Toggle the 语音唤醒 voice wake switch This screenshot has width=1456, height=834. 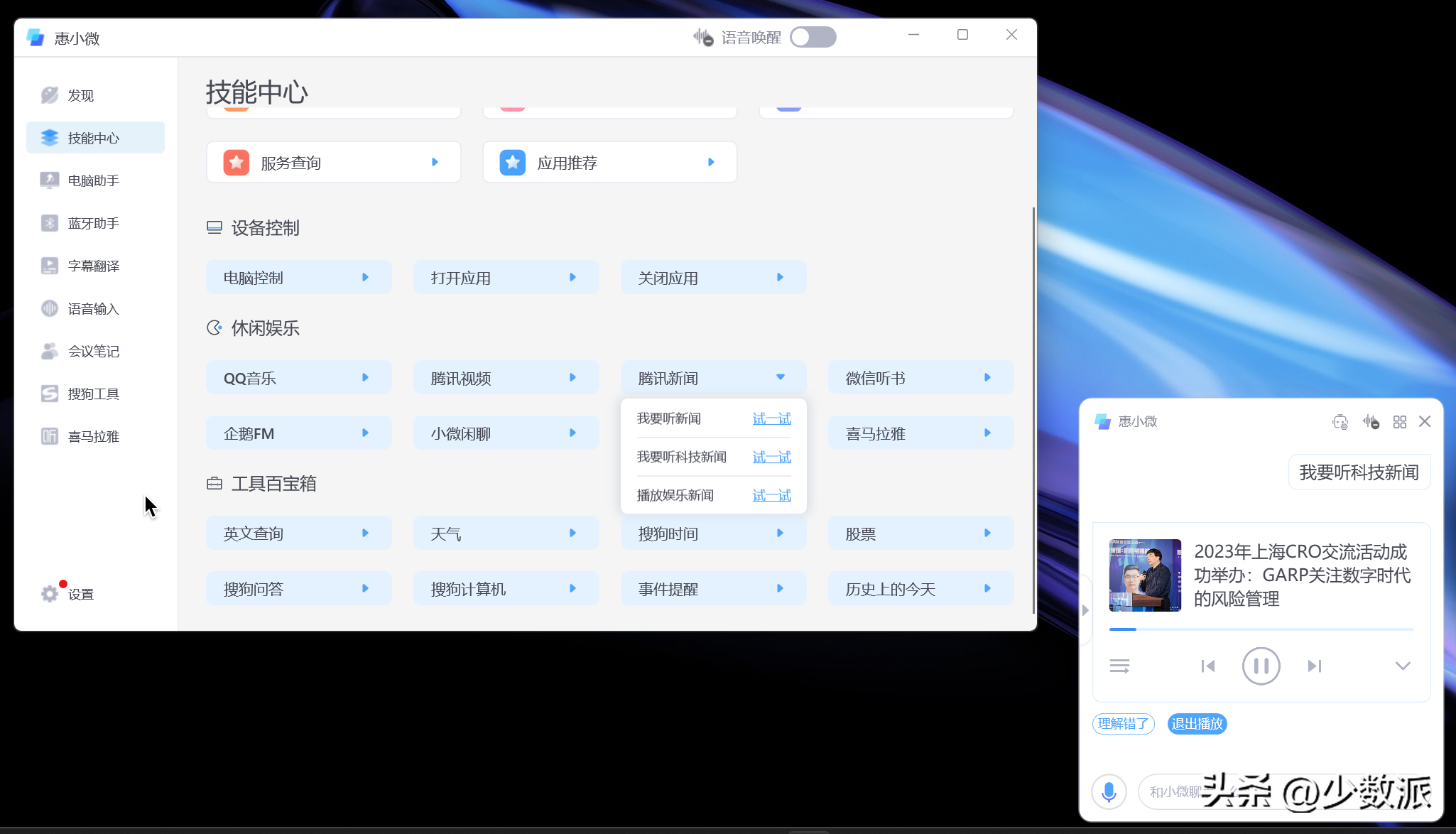pyautogui.click(x=813, y=37)
